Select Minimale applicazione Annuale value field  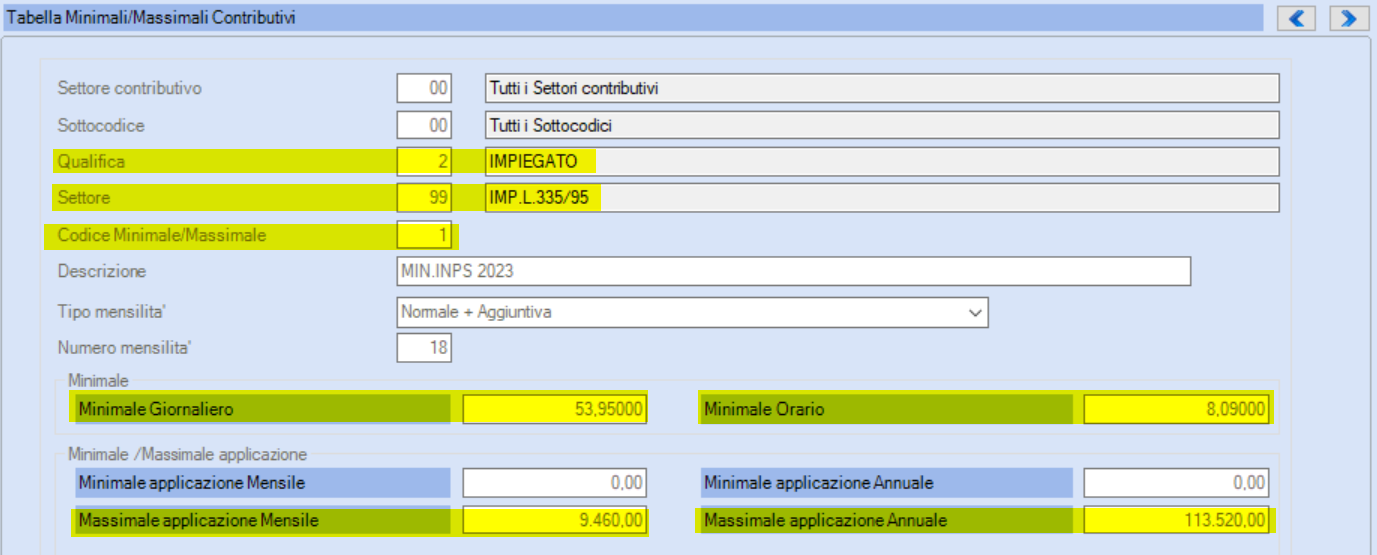pyautogui.click(x=1176, y=483)
